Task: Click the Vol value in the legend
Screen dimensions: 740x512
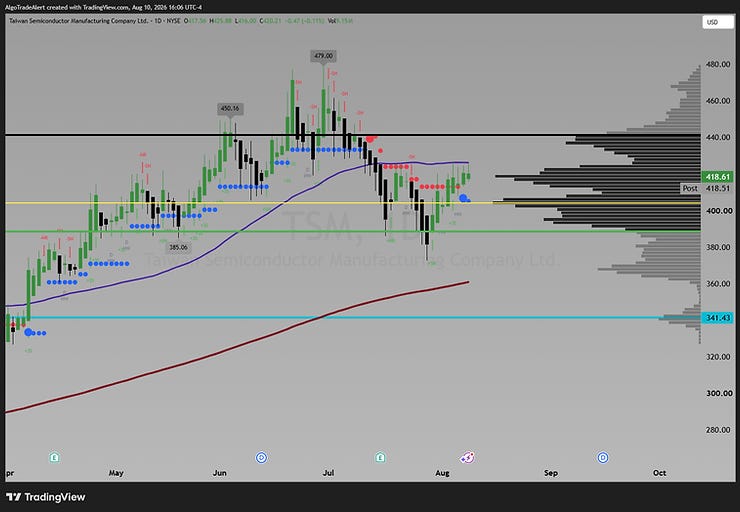Action: pos(347,21)
